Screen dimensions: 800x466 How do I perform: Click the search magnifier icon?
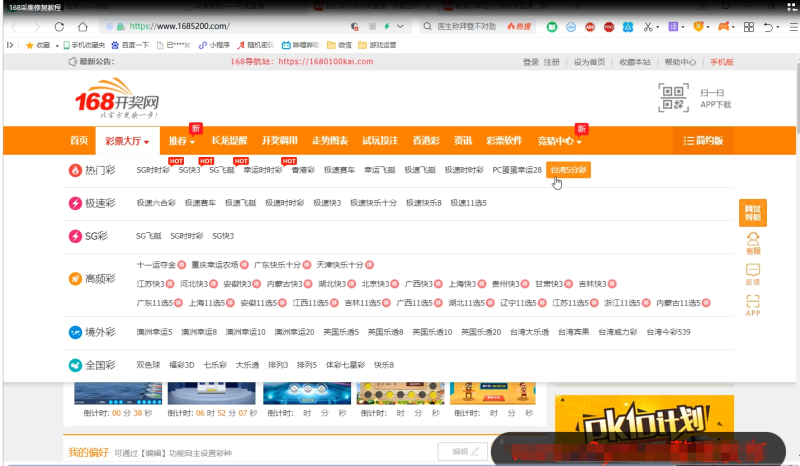[x=428, y=26]
